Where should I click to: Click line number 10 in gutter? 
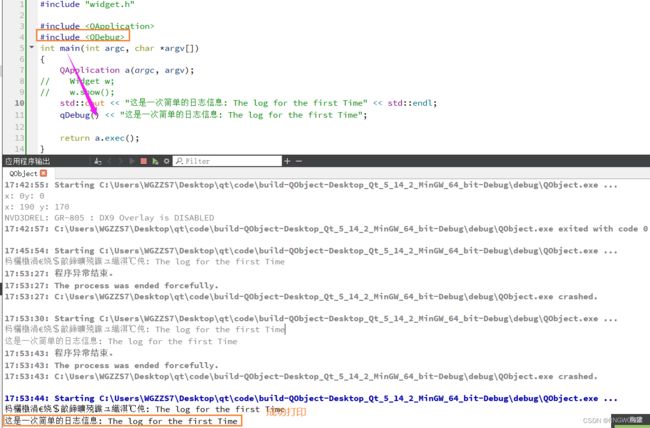[x=19, y=103]
